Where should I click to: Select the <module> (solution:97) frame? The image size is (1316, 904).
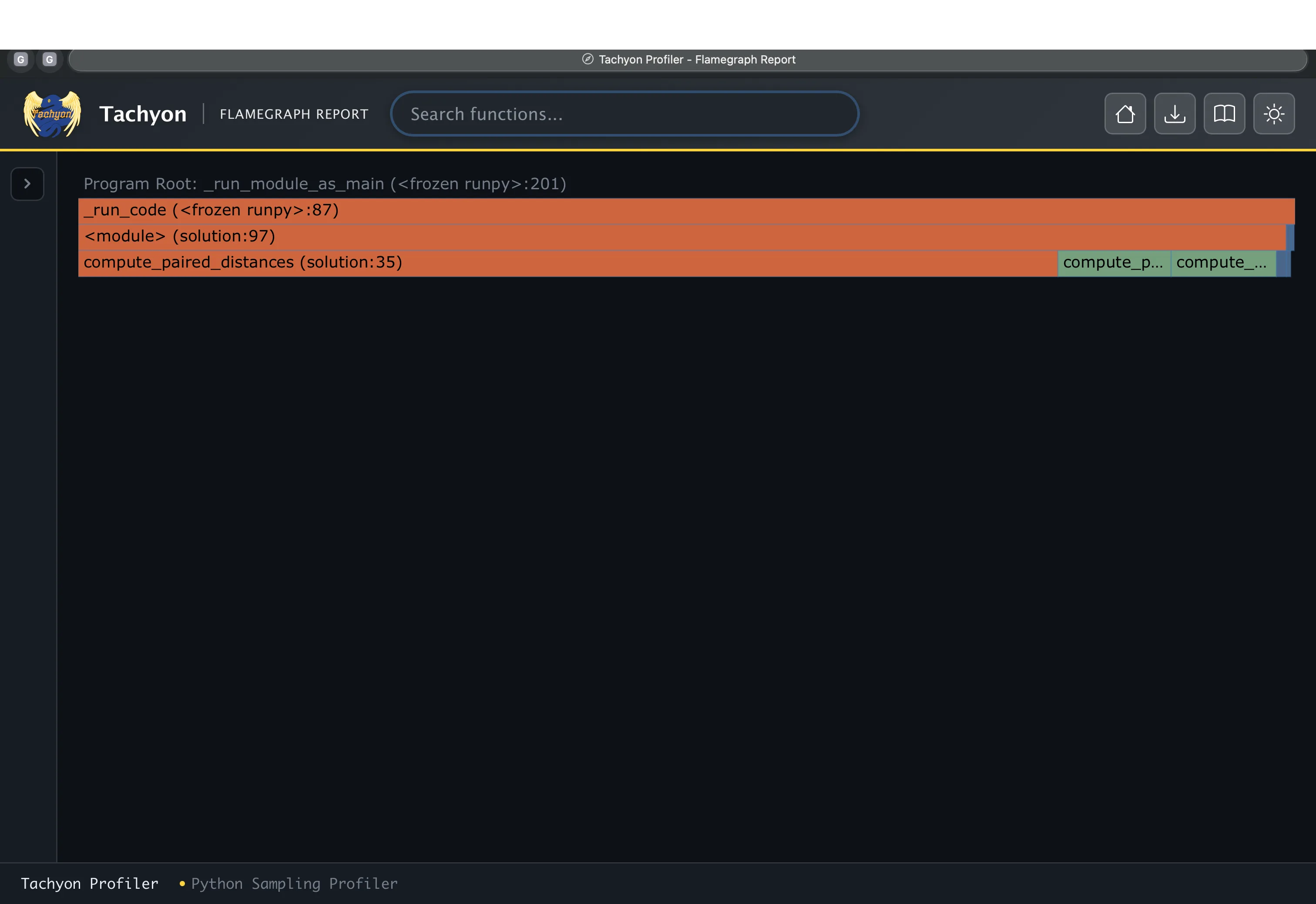pos(681,237)
